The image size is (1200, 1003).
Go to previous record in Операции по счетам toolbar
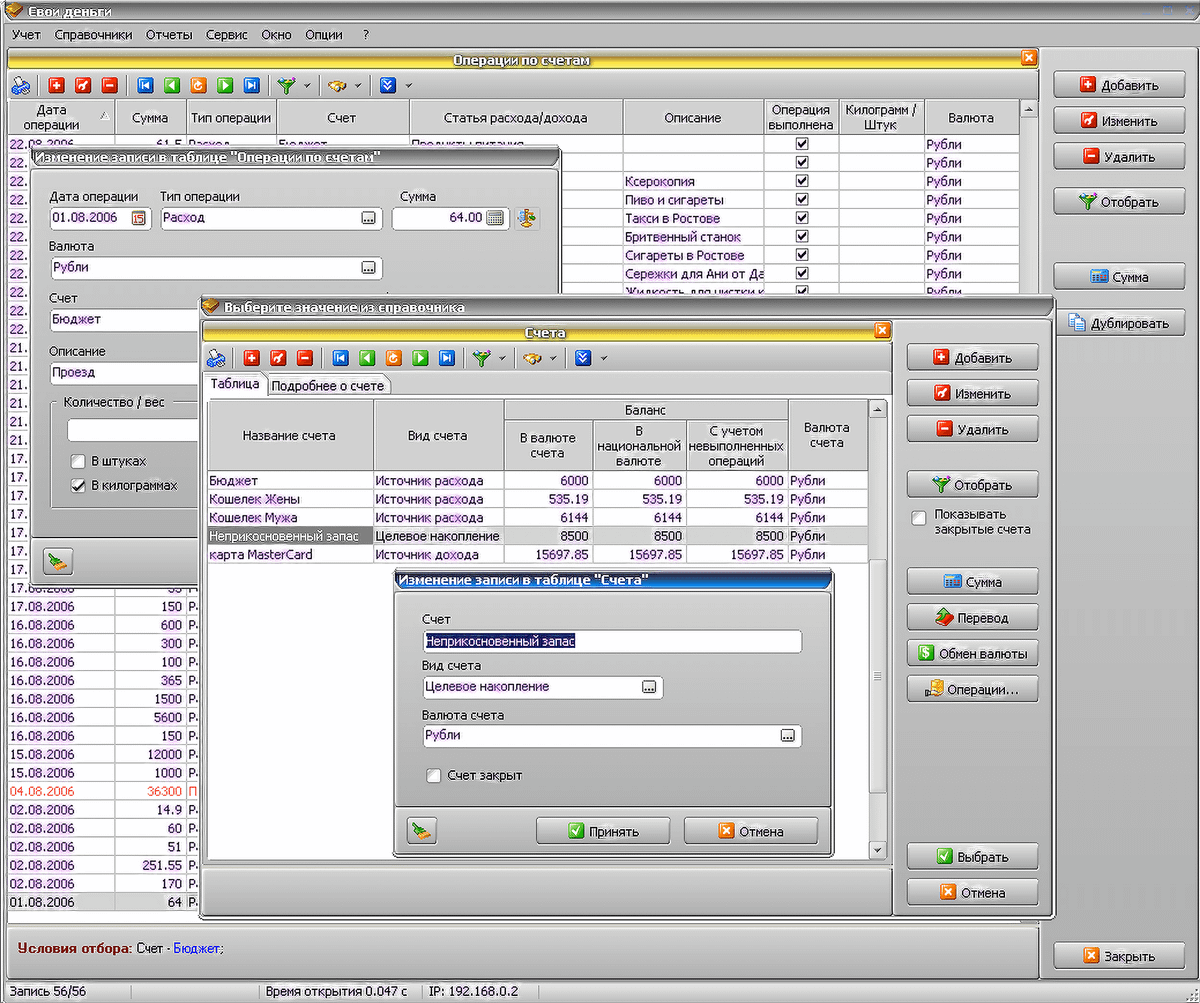[x=172, y=86]
